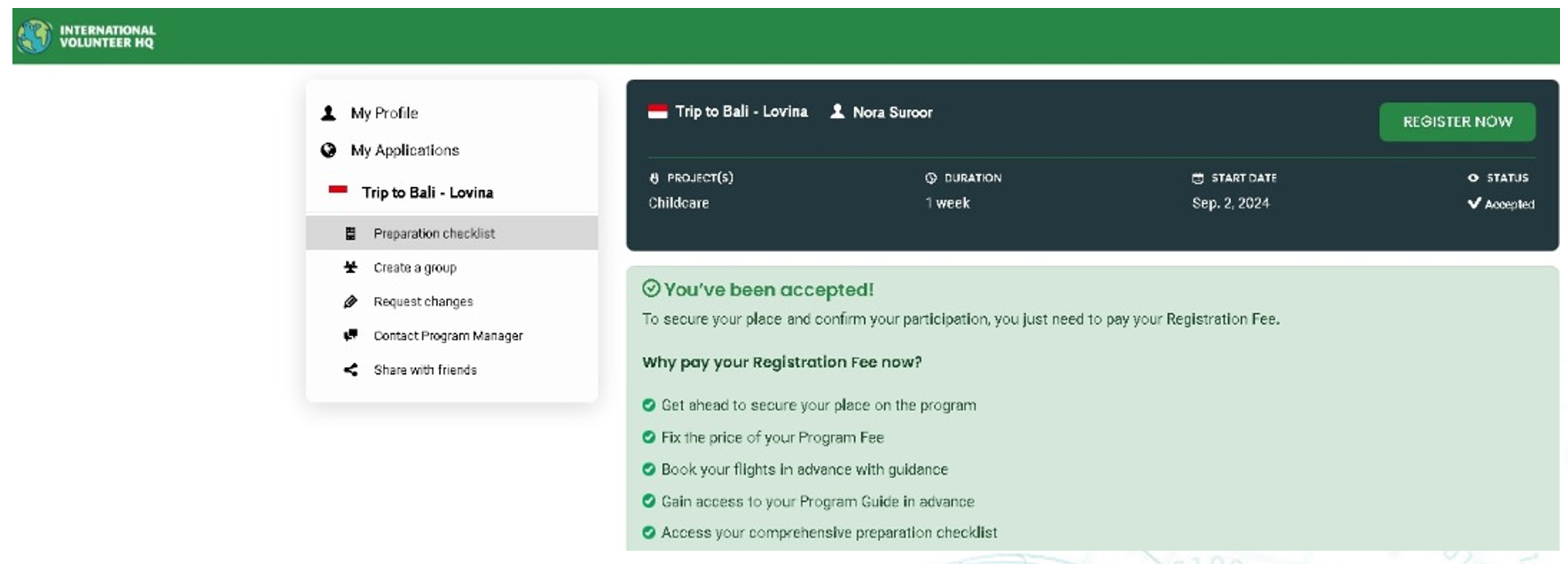
Task: Select Preparation checklist in the sidebar
Action: 434,233
